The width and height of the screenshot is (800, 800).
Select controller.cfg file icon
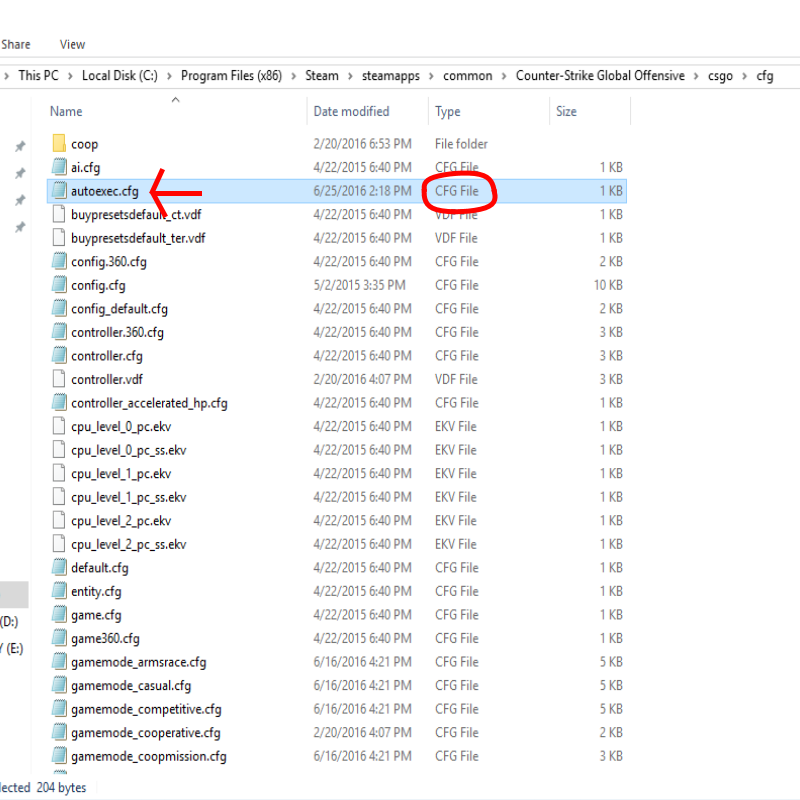click(x=59, y=355)
